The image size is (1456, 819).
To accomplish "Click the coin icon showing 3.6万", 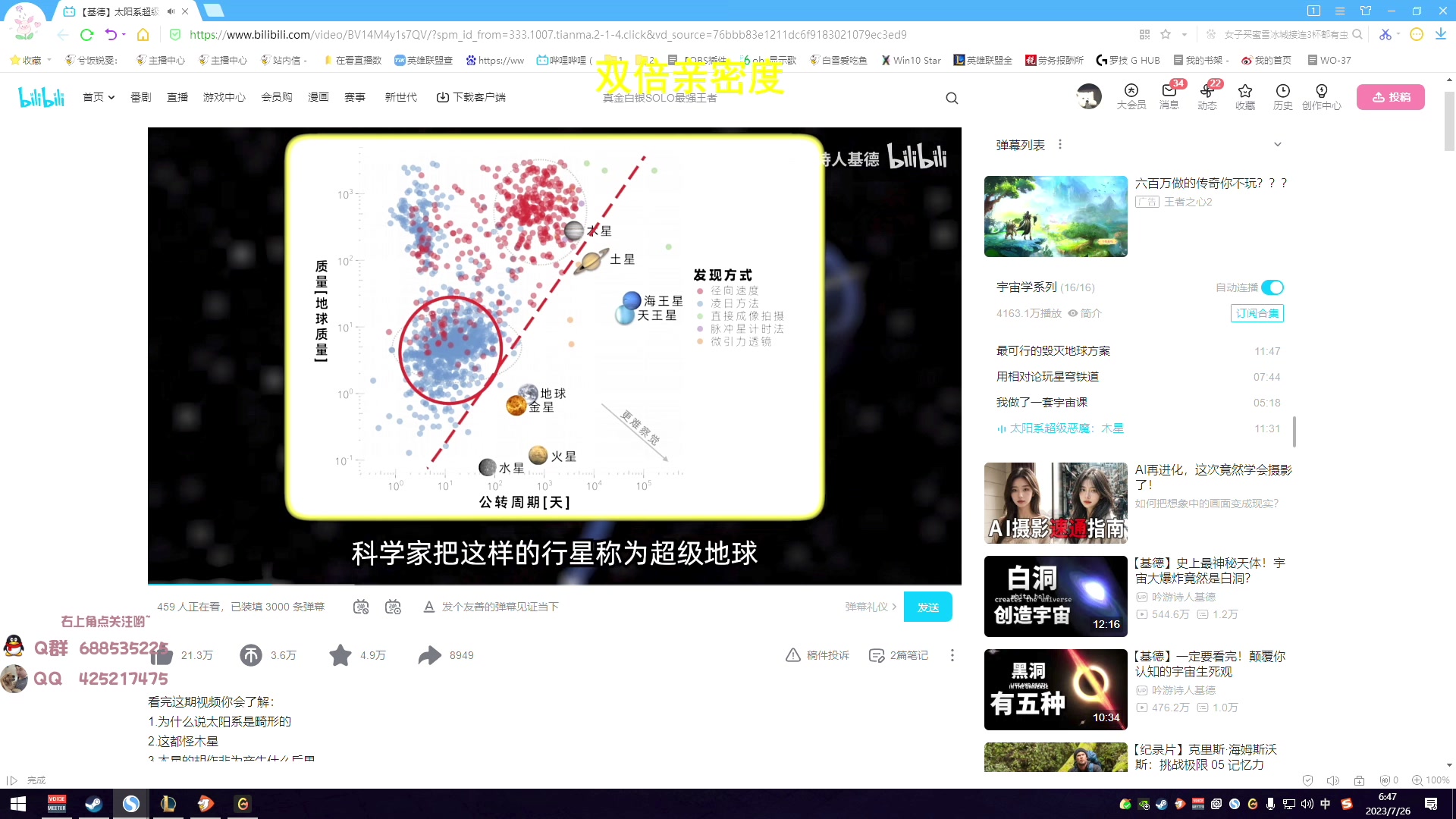I will pyautogui.click(x=250, y=654).
